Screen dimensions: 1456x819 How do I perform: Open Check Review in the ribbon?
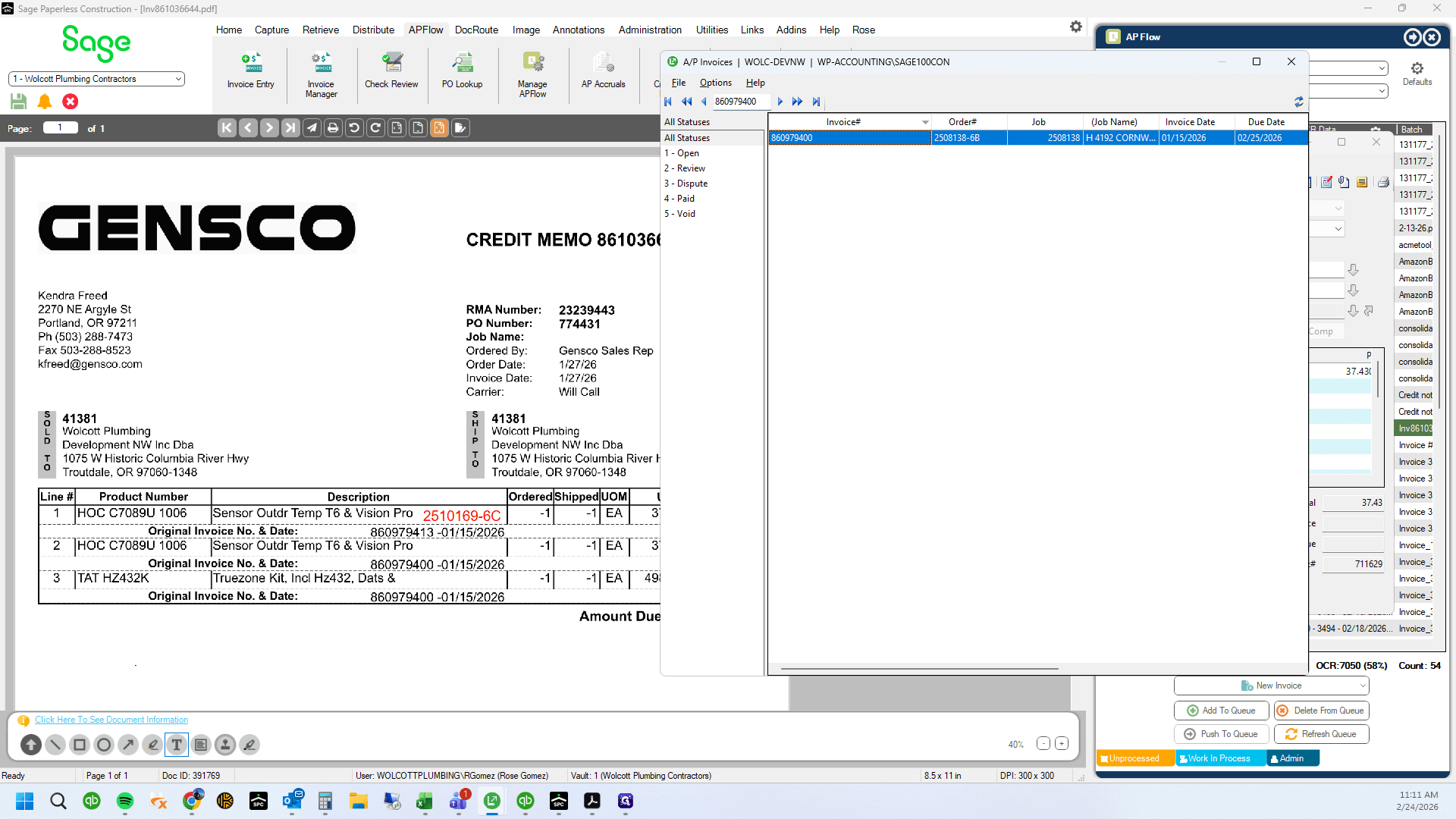click(391, 71)
